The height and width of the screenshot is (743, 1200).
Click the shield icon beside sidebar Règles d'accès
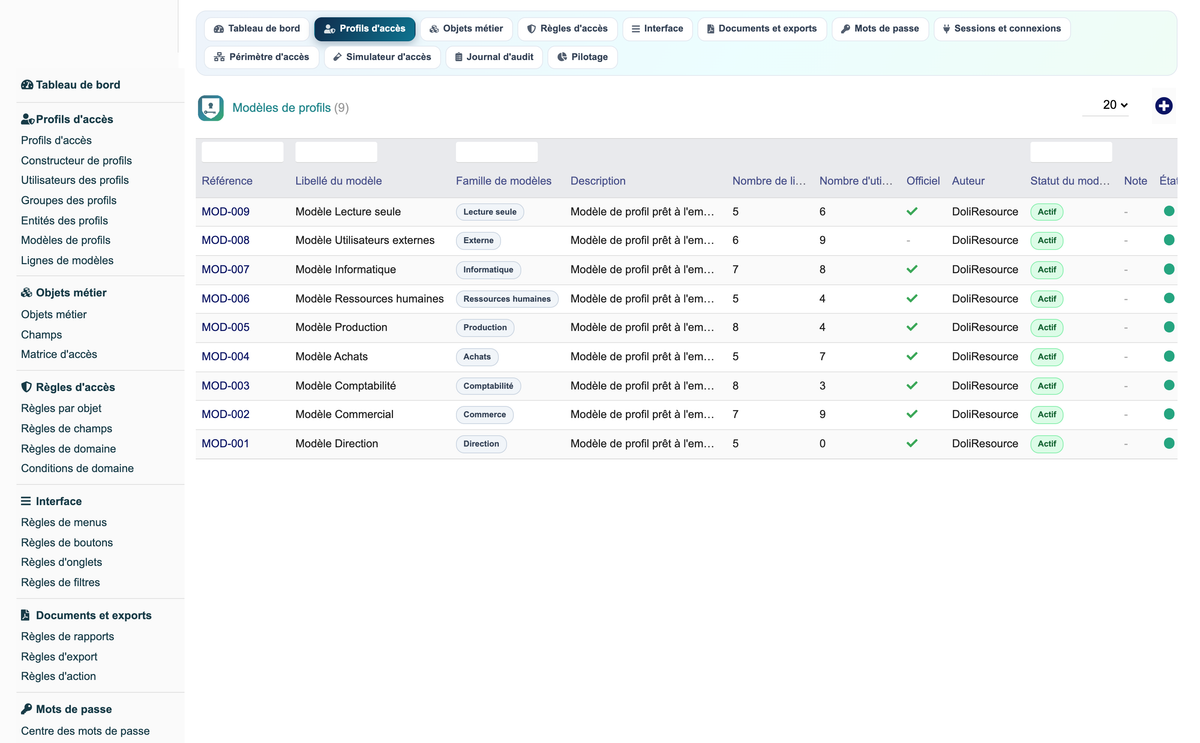(26, 387)
